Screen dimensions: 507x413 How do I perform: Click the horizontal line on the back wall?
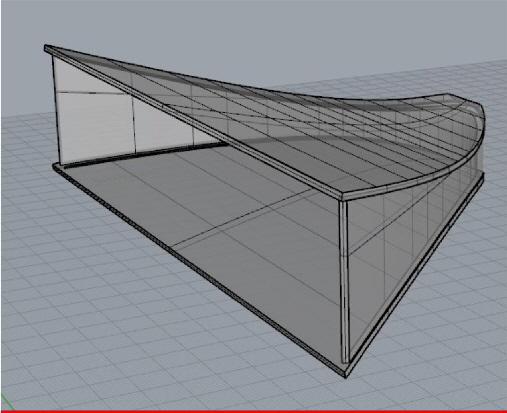tap(93, 93)
